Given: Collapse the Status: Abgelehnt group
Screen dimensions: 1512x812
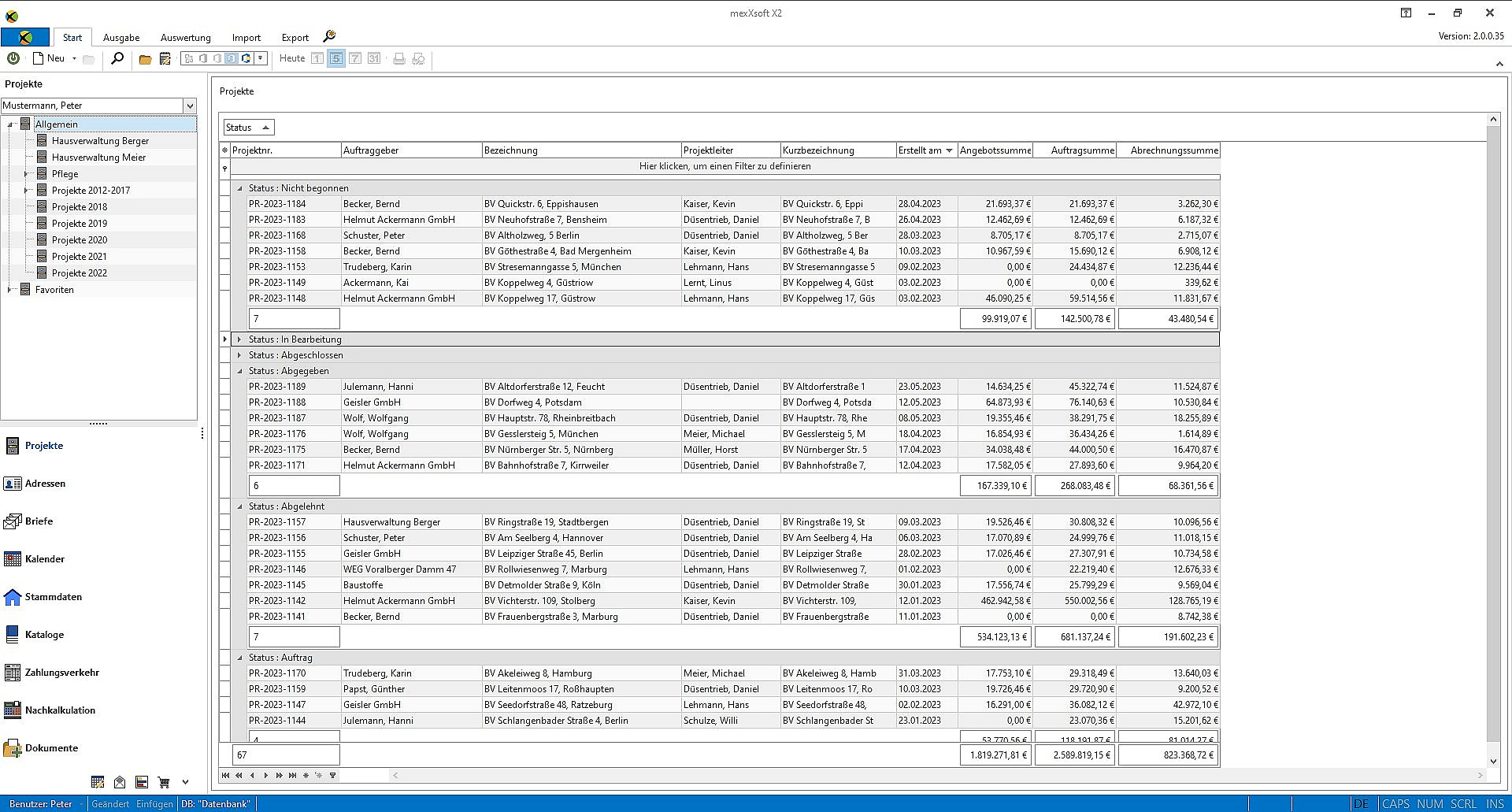Looking at the screenshot, I should [x=240, y=506].
